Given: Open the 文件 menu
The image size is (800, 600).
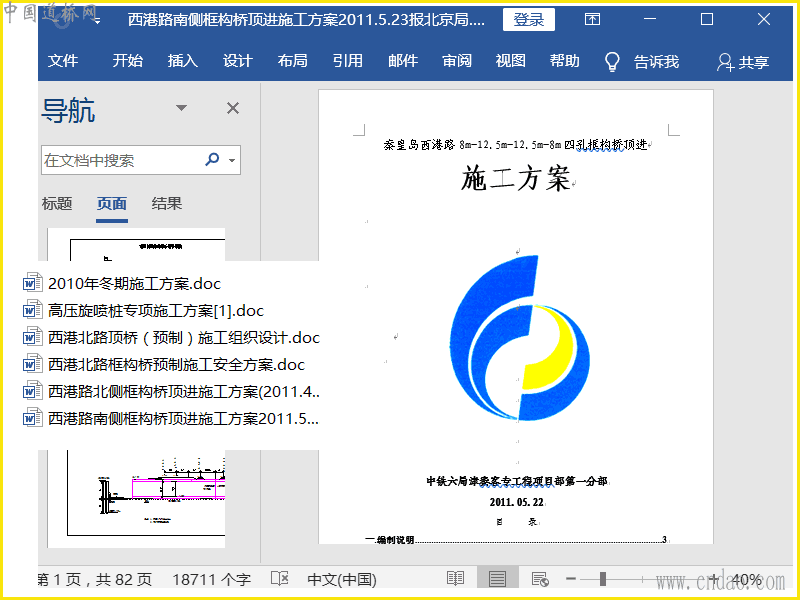Looking at the screenshot, I should 63,61.
